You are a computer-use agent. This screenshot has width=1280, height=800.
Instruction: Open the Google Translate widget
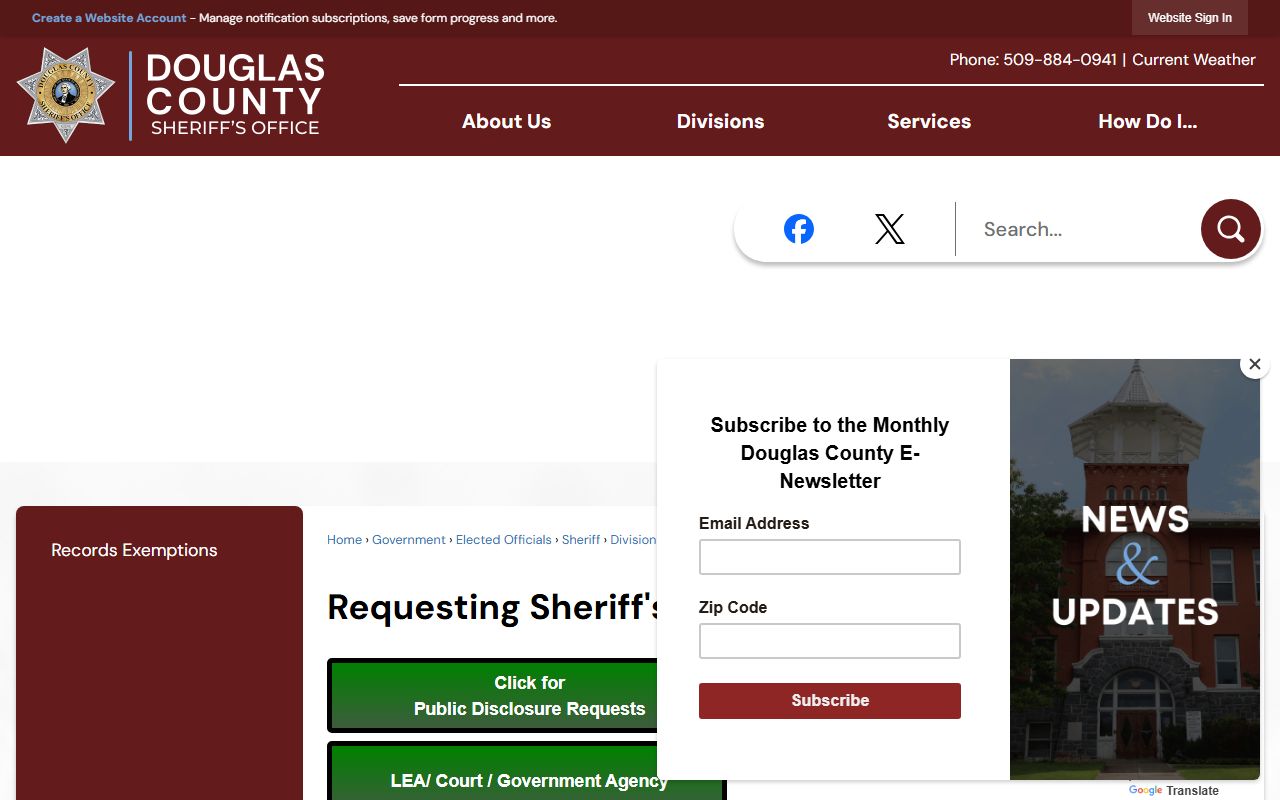[1174, 790]
